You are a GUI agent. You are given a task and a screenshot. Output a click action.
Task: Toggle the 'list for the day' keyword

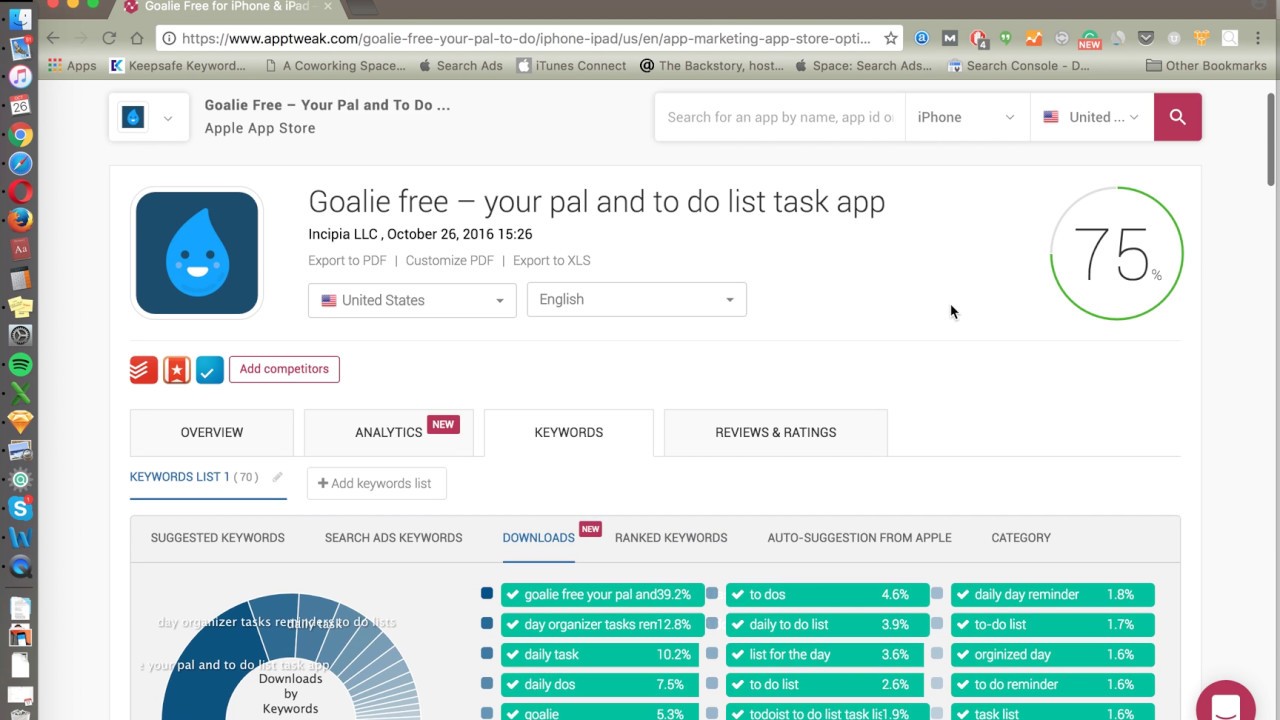click(827, 654)
